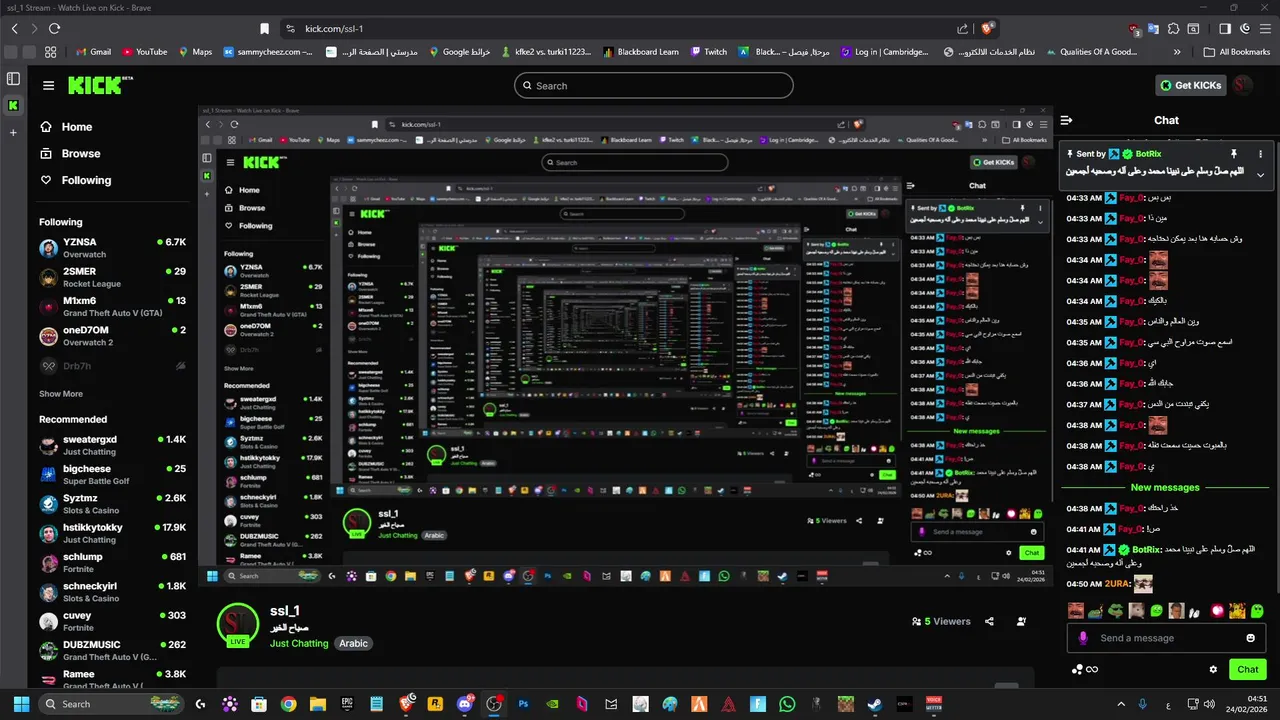This screenshot has height=720, width=1280.
Task: Send message with green Chat button
Action: pos(1247,669)
